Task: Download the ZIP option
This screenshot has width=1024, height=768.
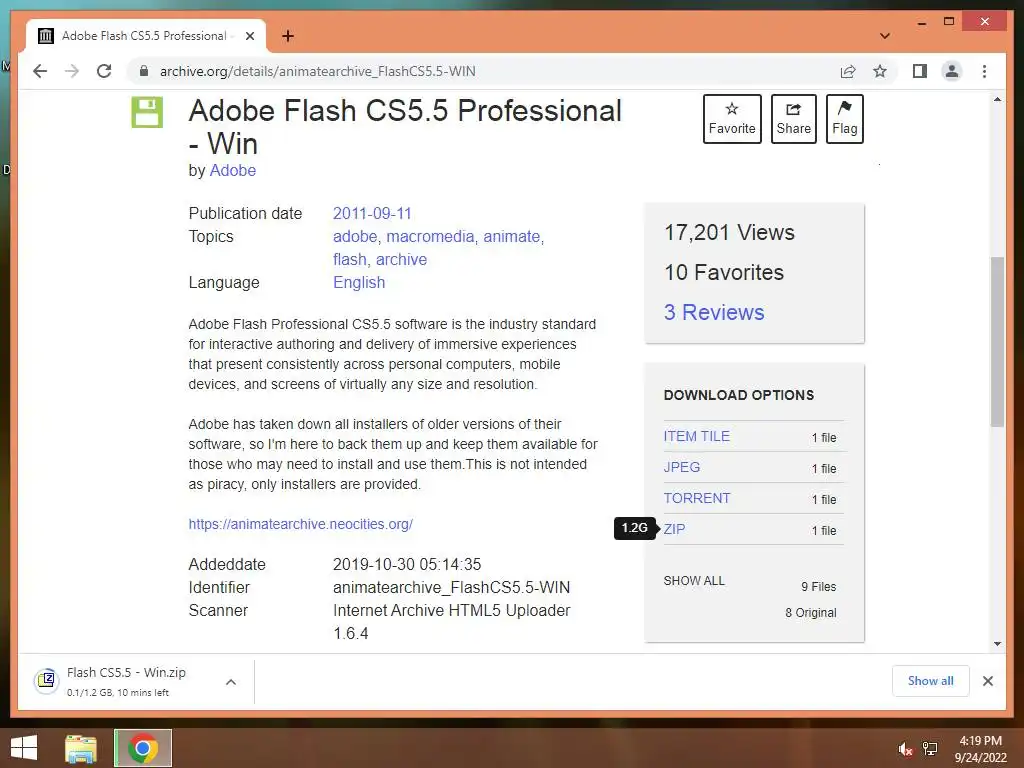Action: coord(675,529)
